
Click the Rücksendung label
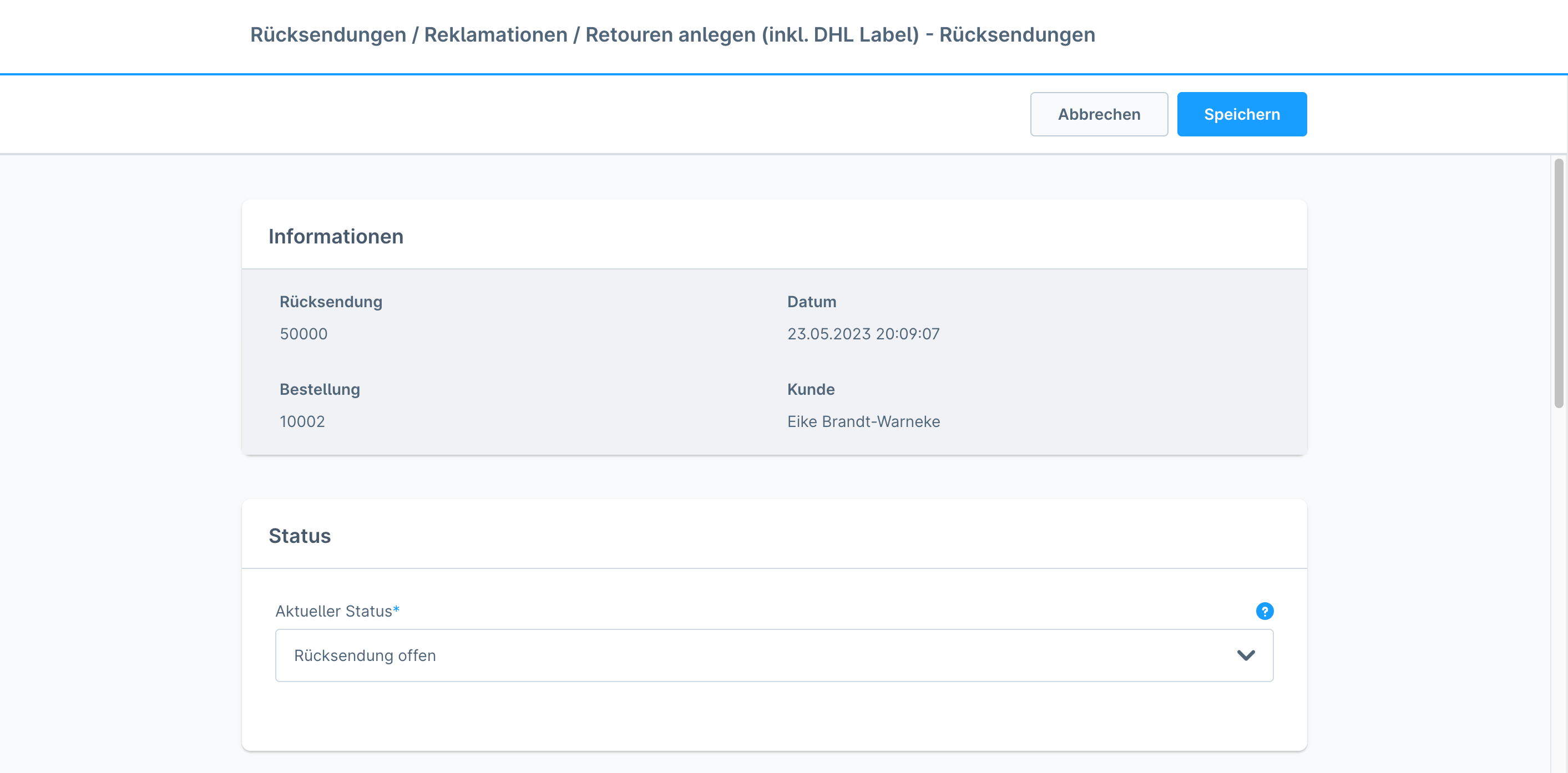(331, 302)
